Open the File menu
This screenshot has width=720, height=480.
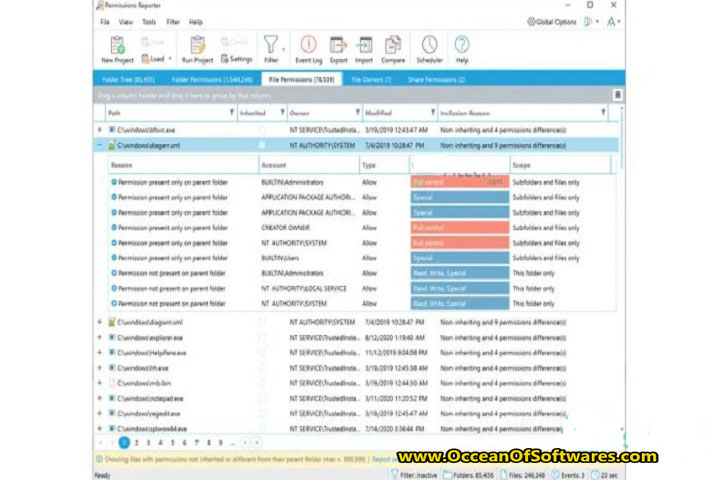105,22
